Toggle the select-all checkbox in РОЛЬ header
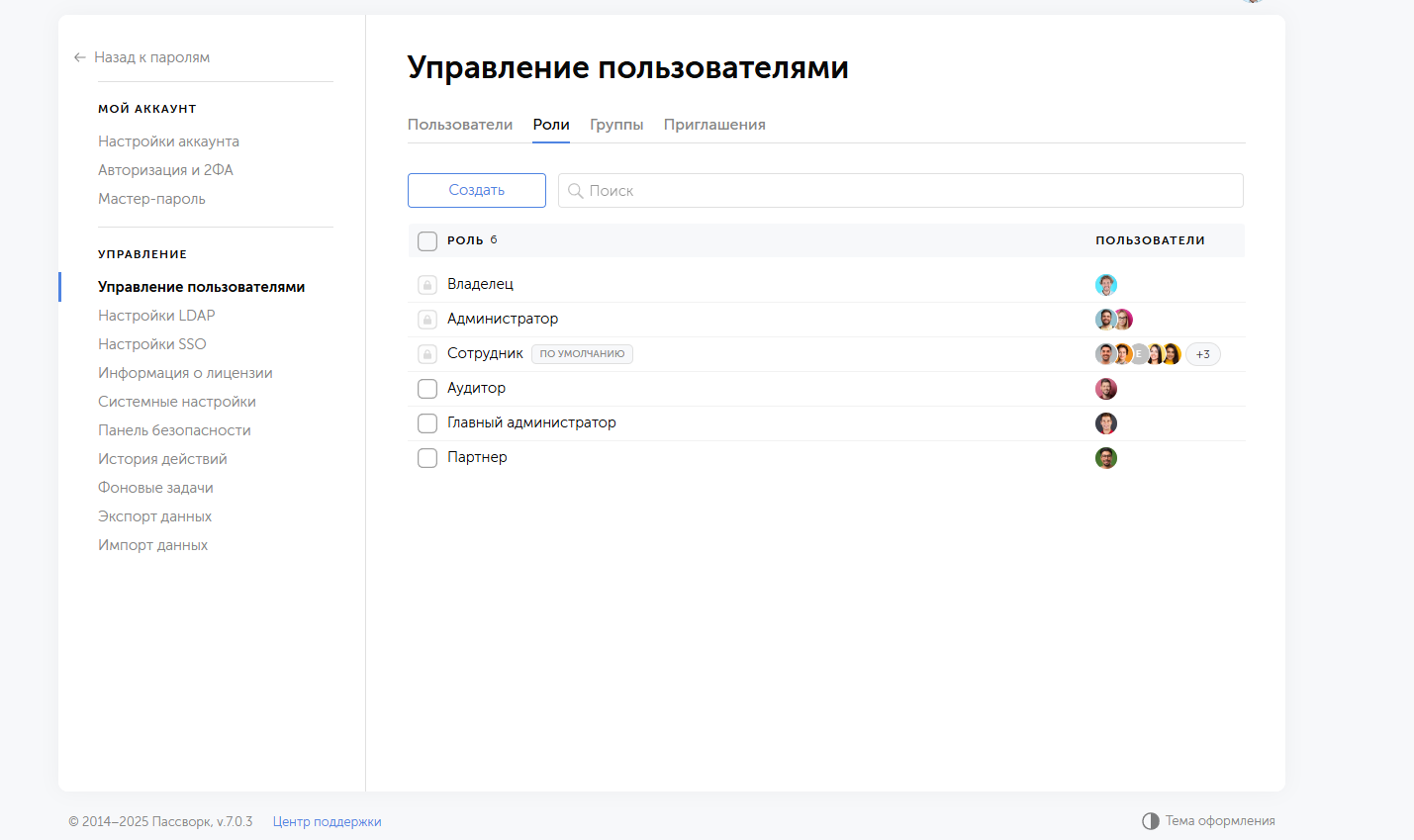Image resolution: width=1414 pixels, height=840 pixels. click(427, 241)
